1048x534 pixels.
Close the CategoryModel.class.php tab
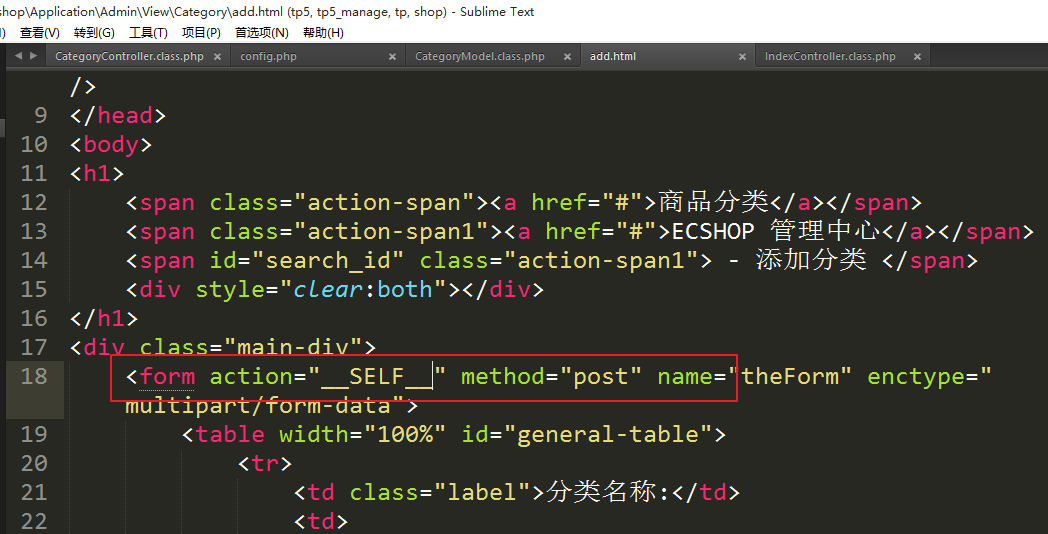click(x=567, y=57)
